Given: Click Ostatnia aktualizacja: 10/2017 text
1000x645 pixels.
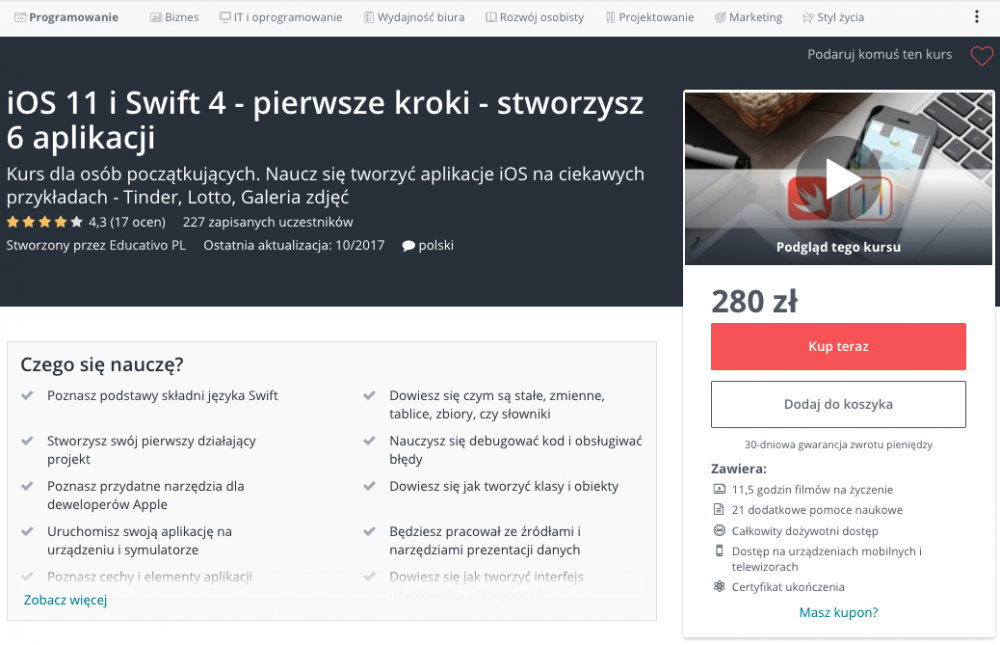Looking at the screenshot, I should (294, 245).
